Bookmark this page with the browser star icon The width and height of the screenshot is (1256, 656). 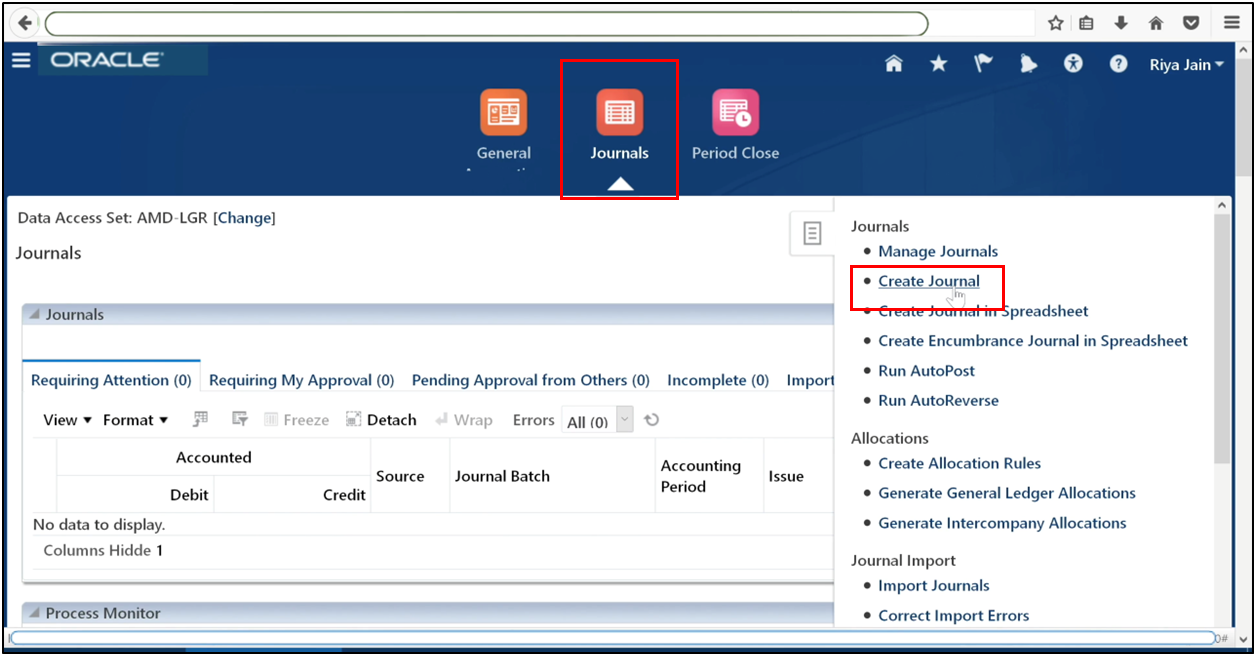point(1055,22)
